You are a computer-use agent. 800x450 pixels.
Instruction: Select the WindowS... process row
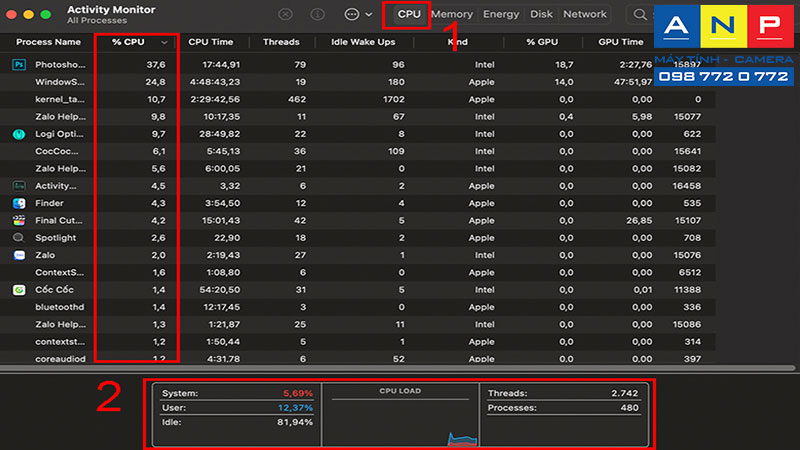[x=357, y=82]
